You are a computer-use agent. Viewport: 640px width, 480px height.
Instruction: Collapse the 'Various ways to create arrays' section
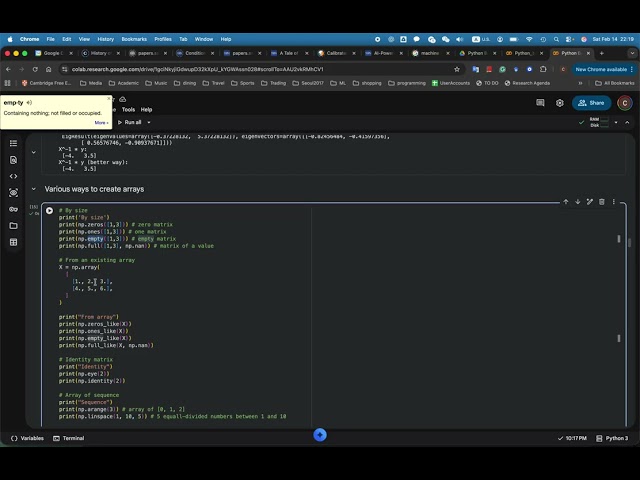point(33,189)
